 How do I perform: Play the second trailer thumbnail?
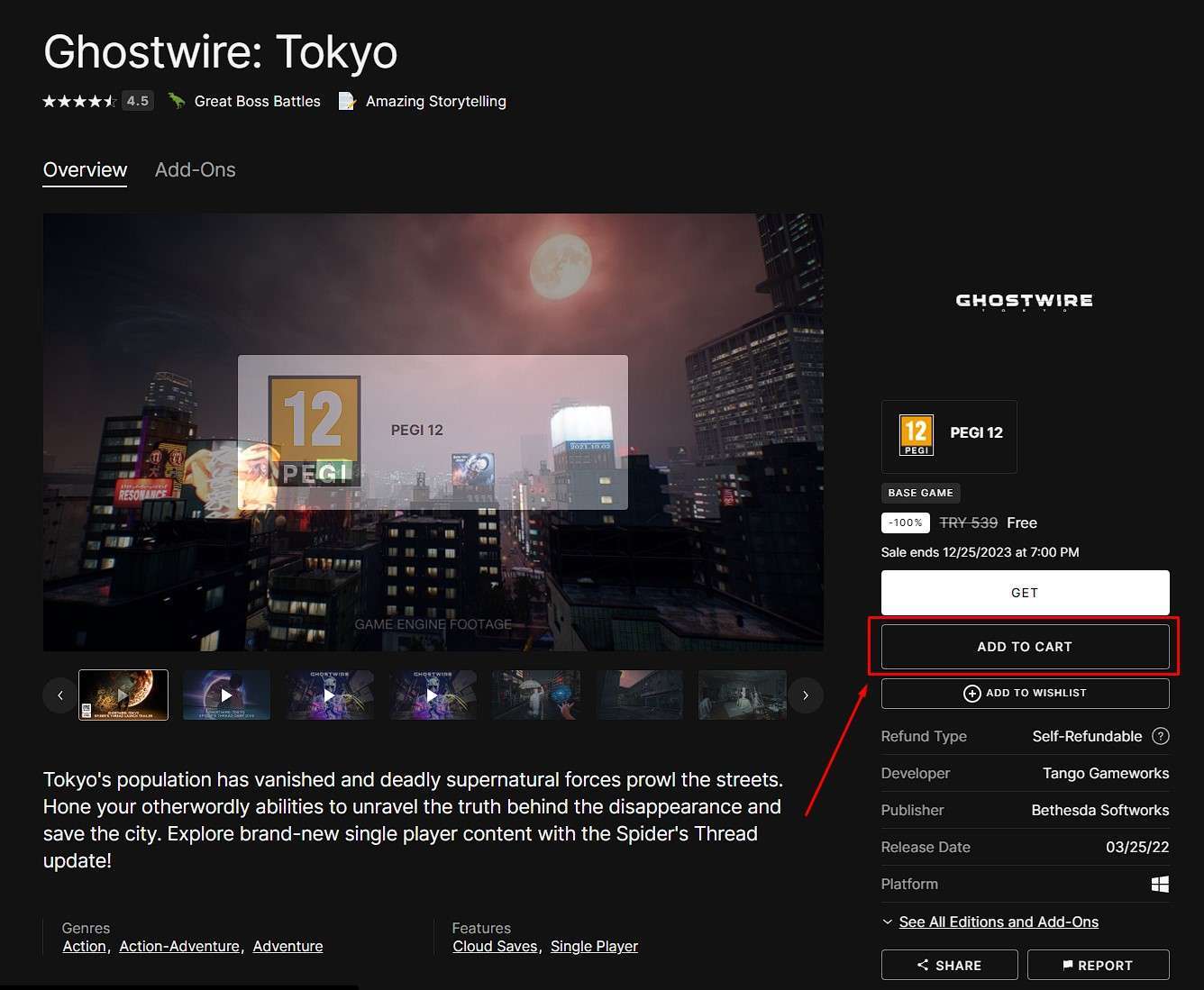click(x=226, y=695)
